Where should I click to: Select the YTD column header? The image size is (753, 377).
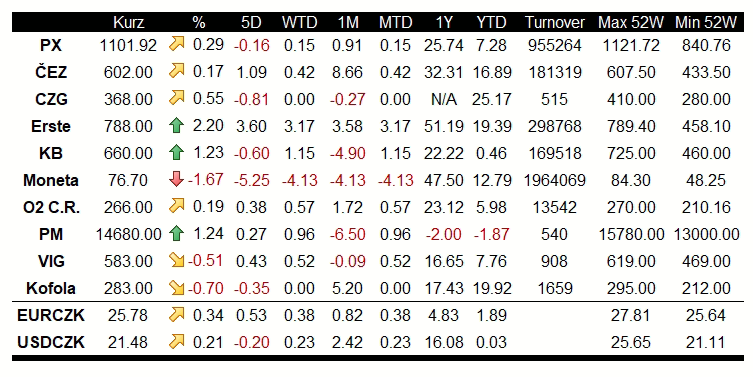click(491, 22)
